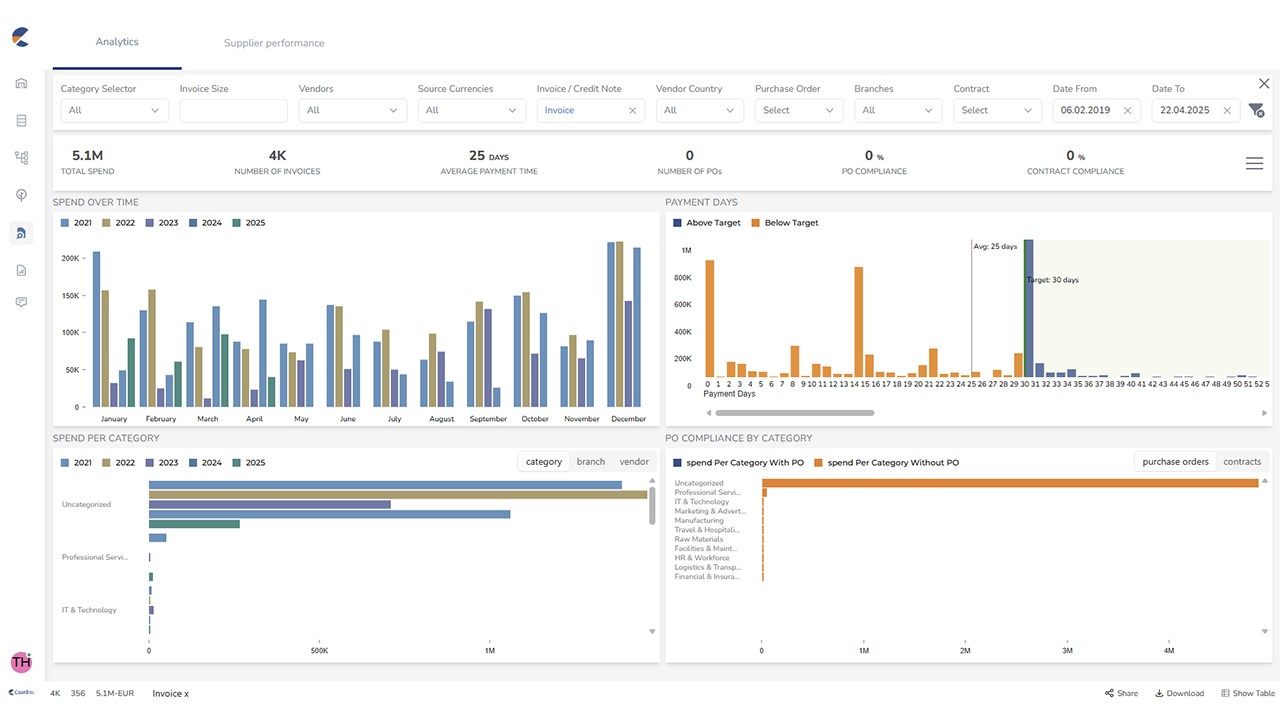
Task: Click the Payment Days horizontal scrollbar
Action: pos(795,413)
